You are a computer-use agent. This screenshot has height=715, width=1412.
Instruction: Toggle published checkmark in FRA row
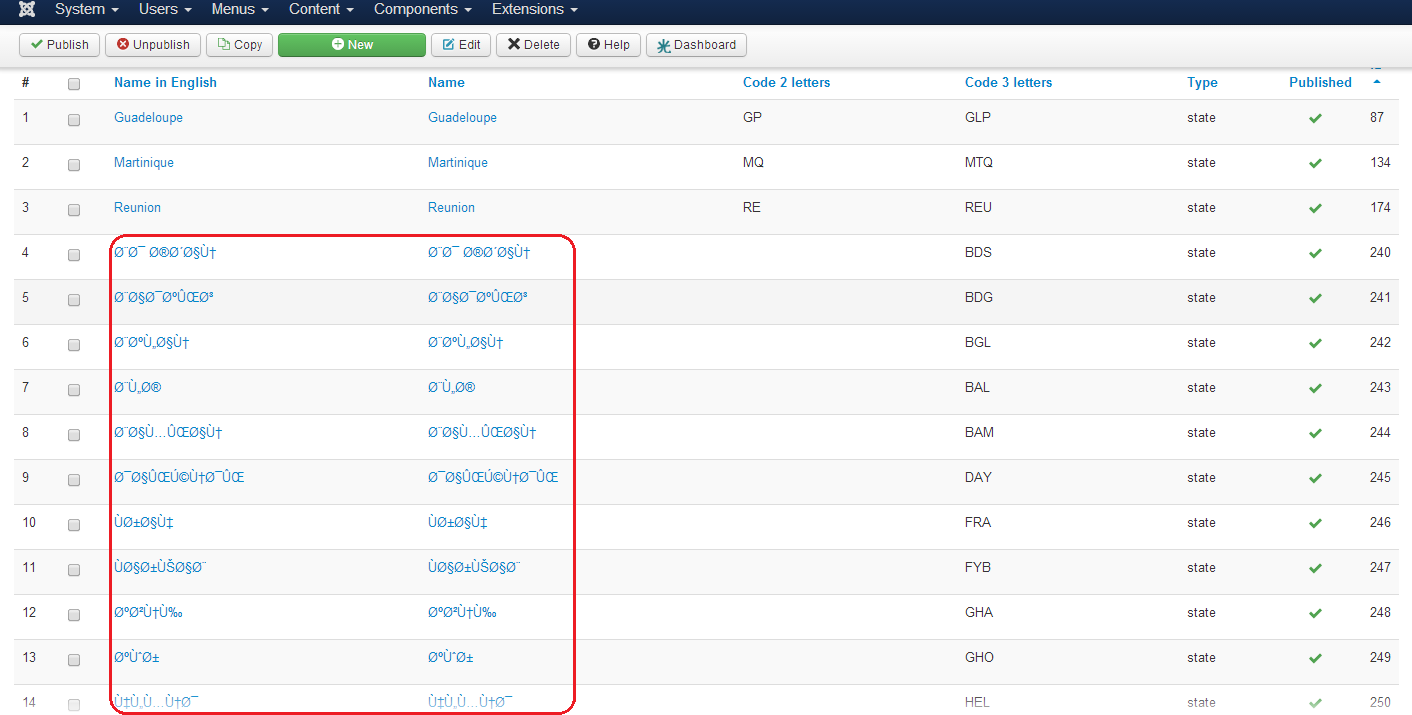pyautogui.click(x=1315, y=523)
